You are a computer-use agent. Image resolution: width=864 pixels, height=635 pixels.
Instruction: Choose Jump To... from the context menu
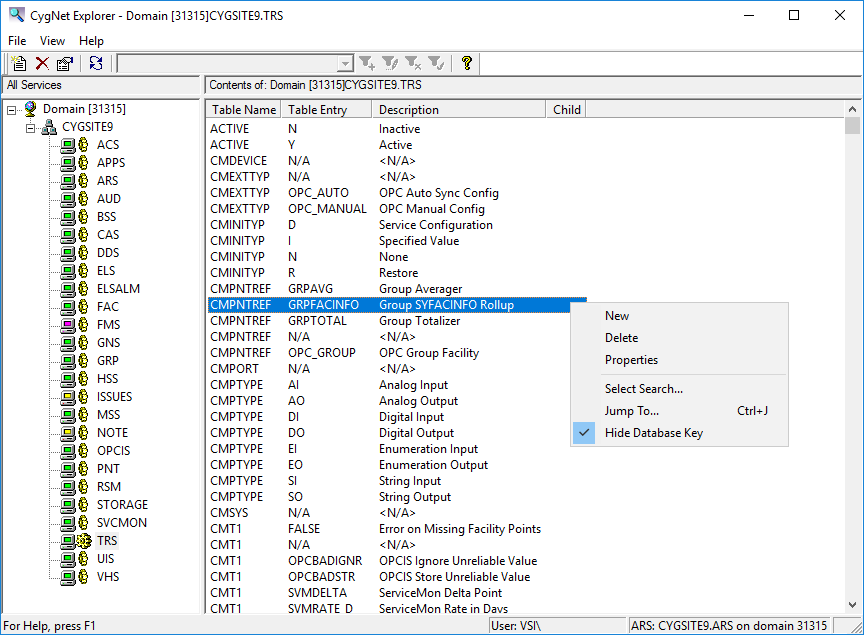[x=679, y=411]
